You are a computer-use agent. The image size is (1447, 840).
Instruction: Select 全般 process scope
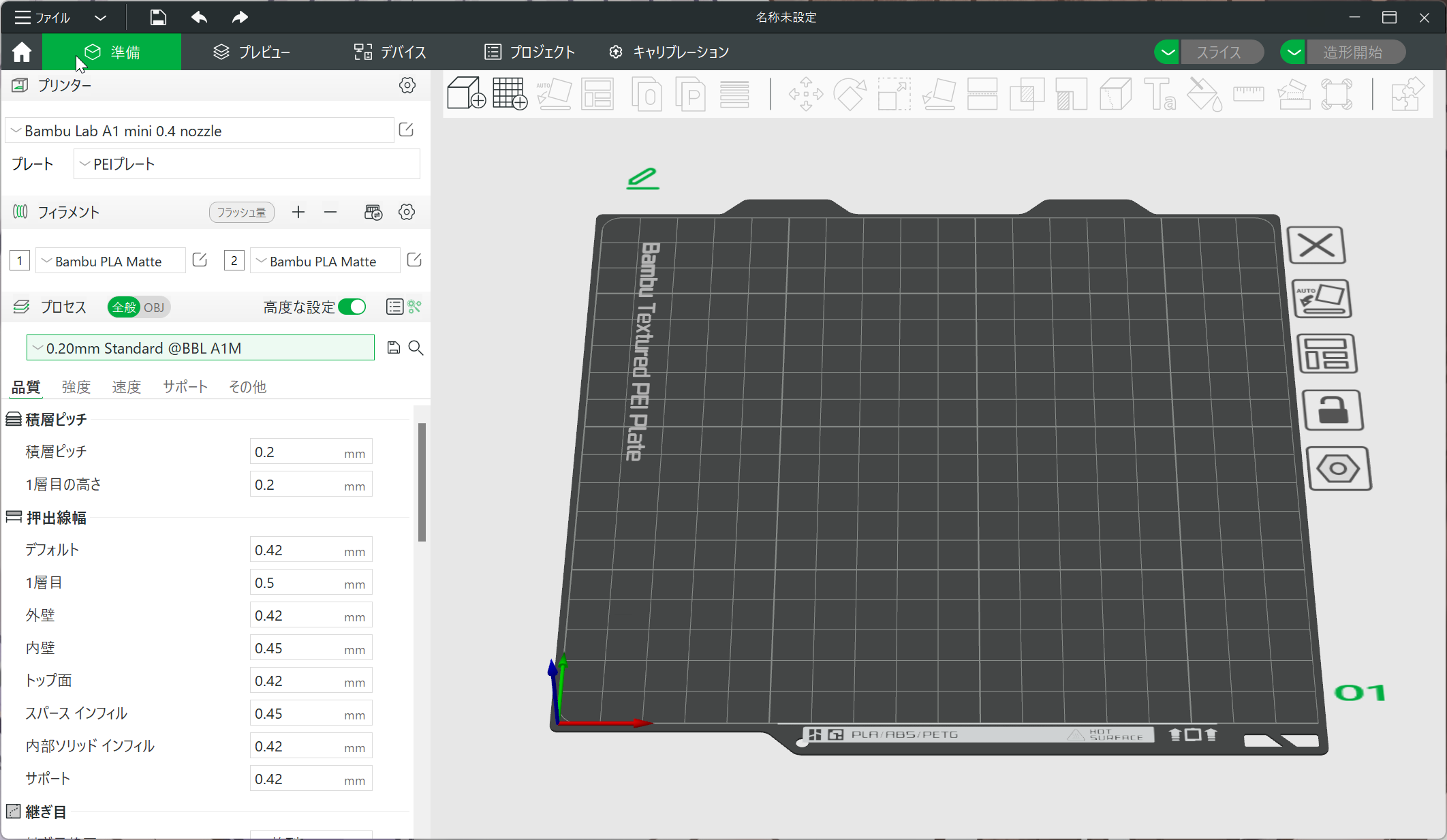coord(124,307)
